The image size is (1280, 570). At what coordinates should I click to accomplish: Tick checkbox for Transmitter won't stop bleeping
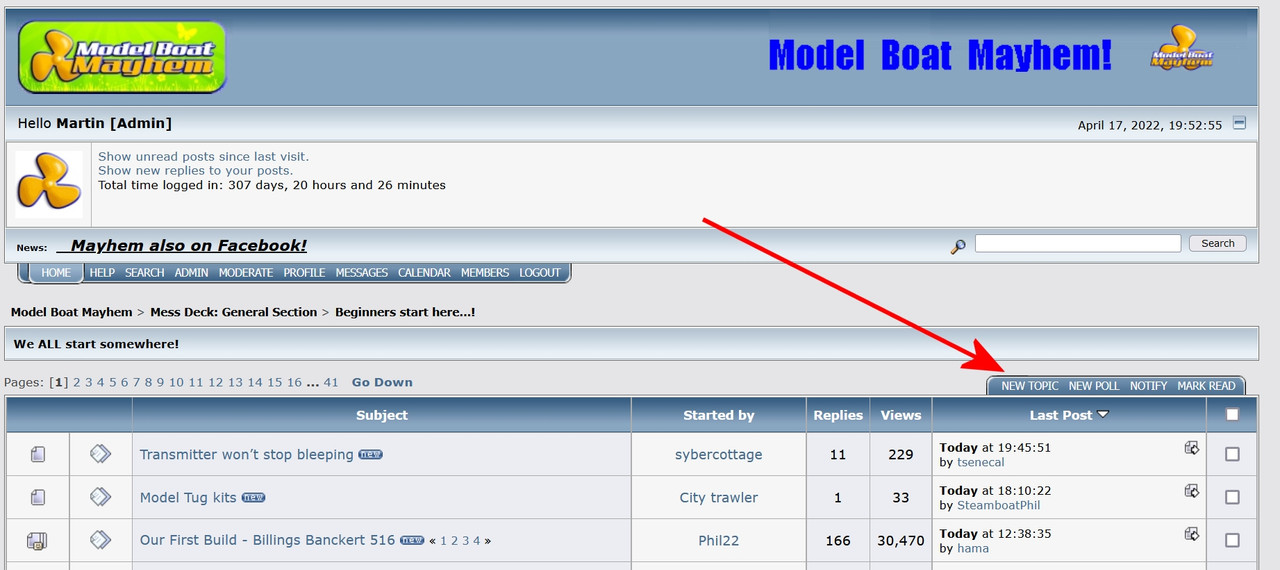(x=1232, y=454)
